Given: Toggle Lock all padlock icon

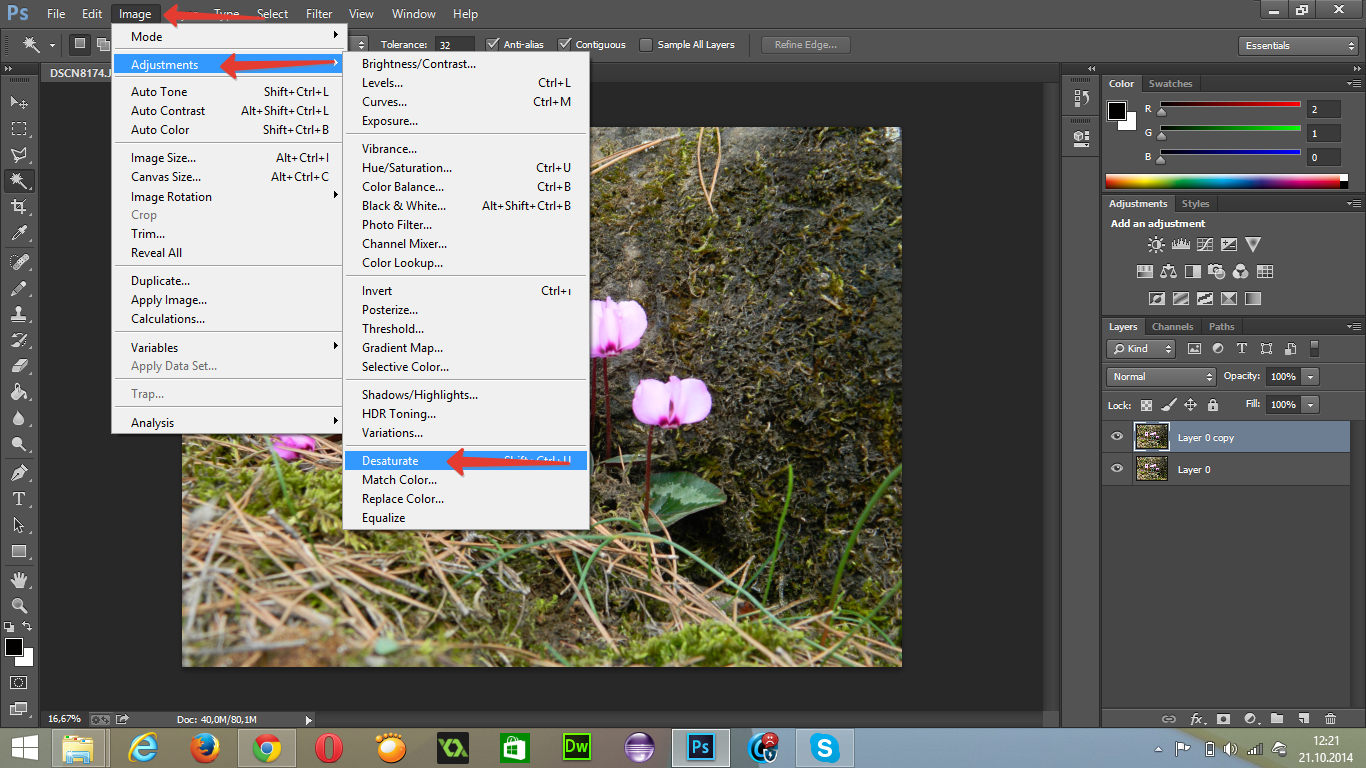Looking at the screenshot, I should tap(1213, 405).
